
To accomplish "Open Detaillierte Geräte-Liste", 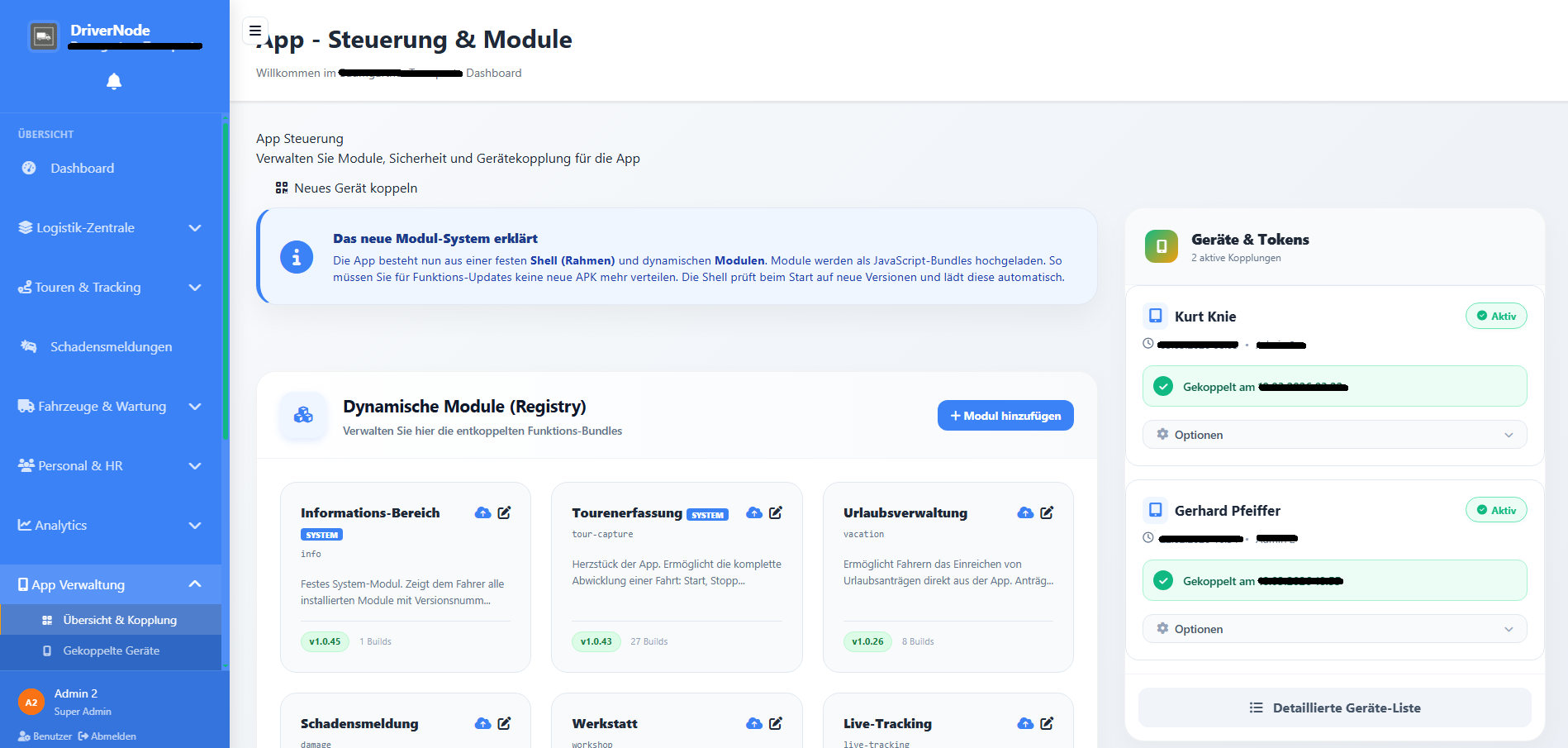I will (x=1334, y=708).
